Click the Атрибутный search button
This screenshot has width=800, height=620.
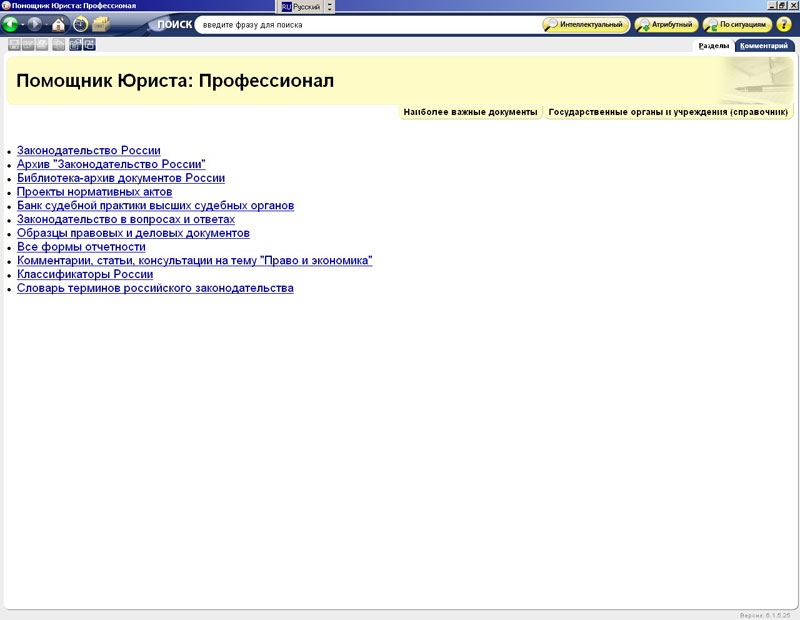666,24
